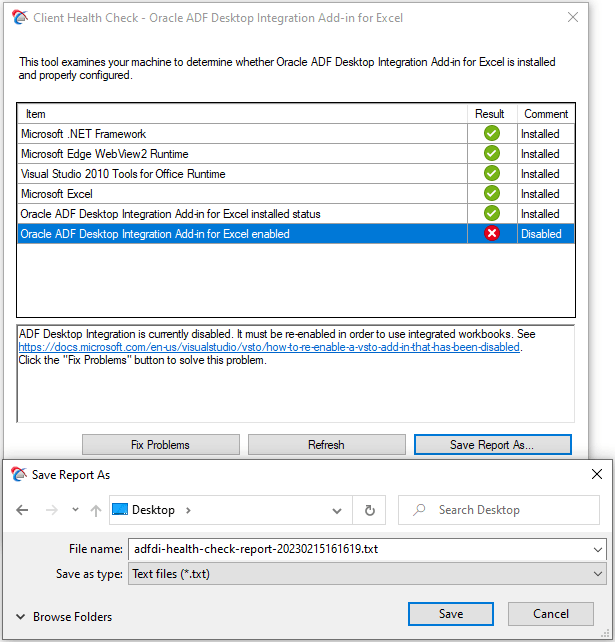Click the red X icon for Add-in enabled row

click(x=492, y=233)
